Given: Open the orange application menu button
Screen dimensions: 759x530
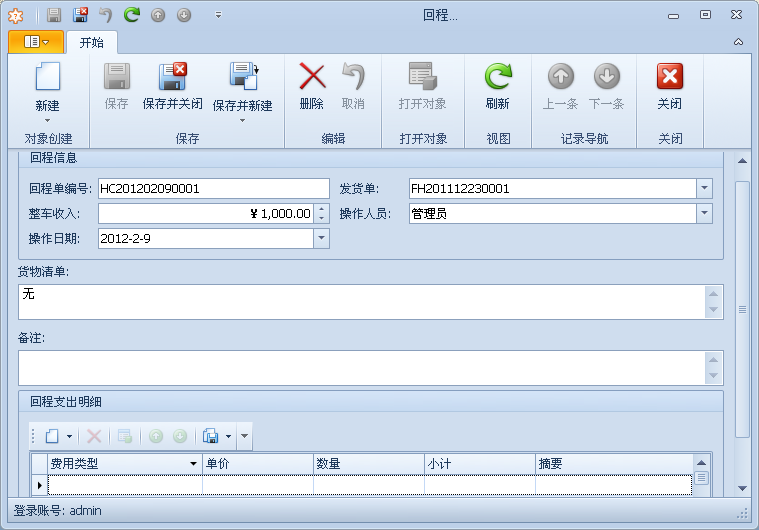Looking at the screenshot, I should coord(36,42).
